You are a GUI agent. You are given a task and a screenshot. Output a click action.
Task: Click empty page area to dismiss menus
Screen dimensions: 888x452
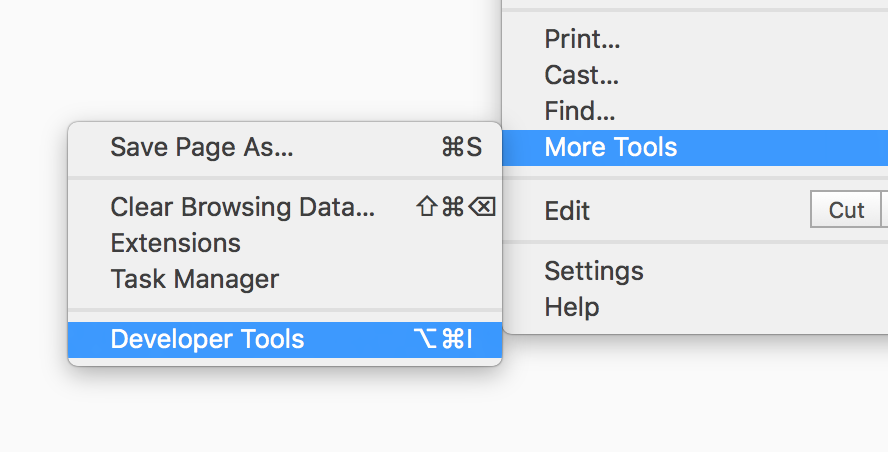pos(227,62)
